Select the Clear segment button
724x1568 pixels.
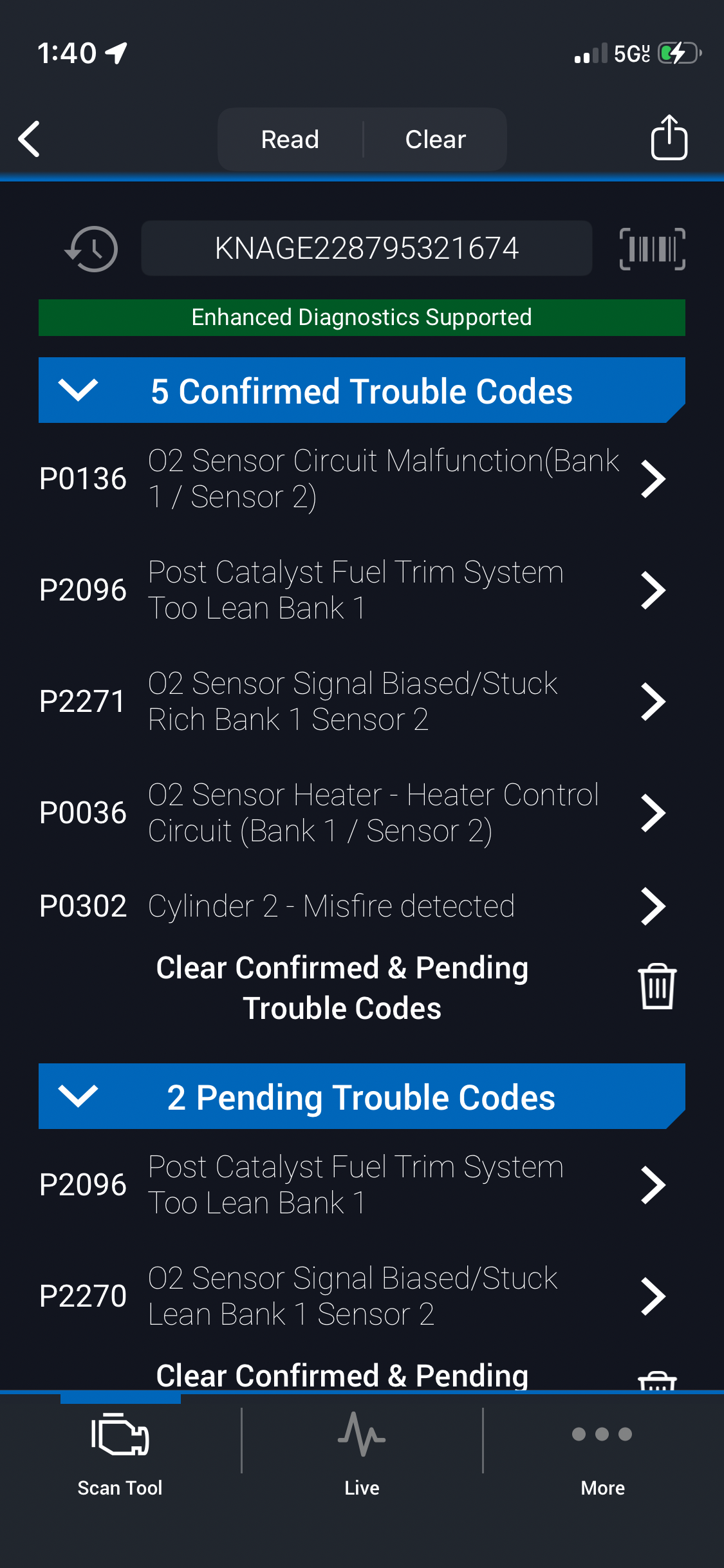[435, 139]
